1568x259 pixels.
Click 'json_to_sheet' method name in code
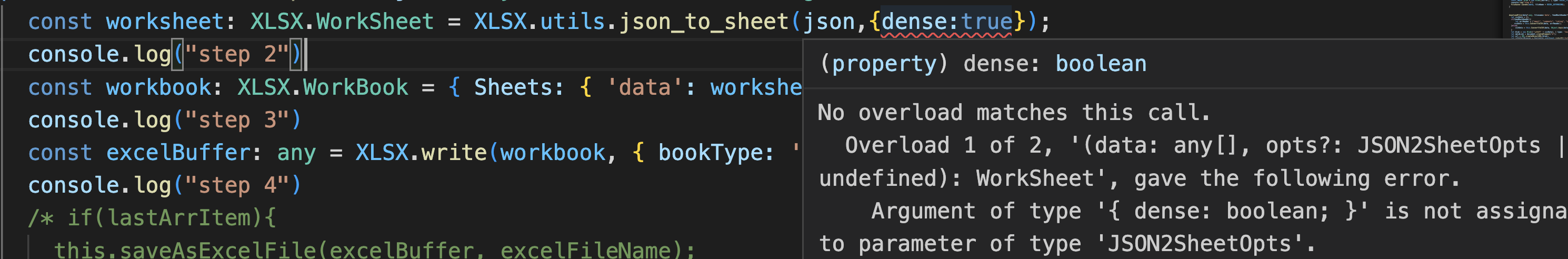pos(704,22)
